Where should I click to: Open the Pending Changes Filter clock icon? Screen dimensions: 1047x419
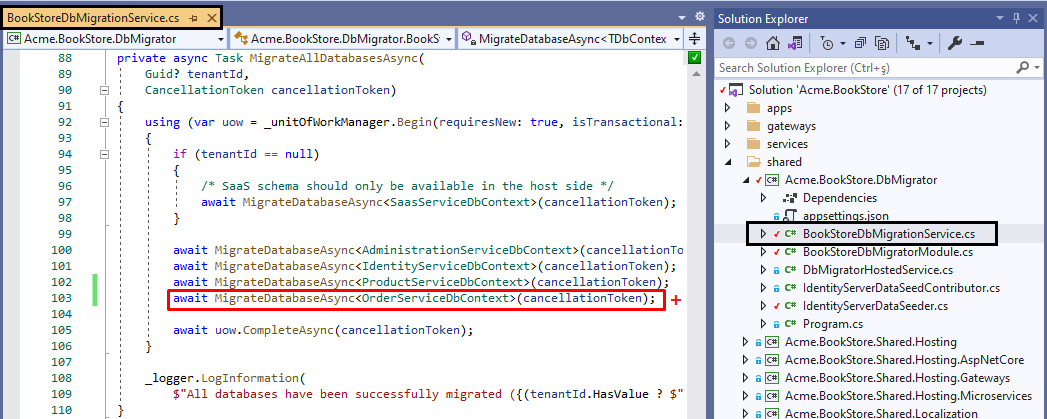tap(827, 43)
